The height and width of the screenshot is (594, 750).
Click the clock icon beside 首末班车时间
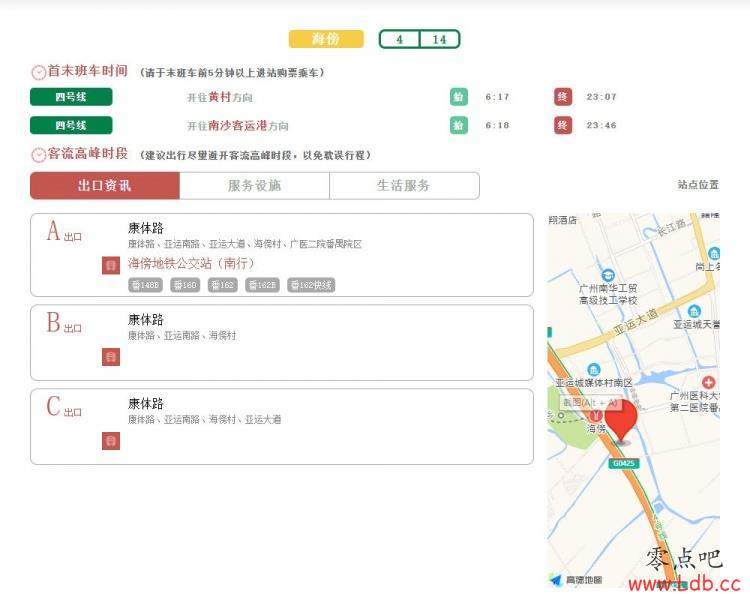[x=38, y=72]
